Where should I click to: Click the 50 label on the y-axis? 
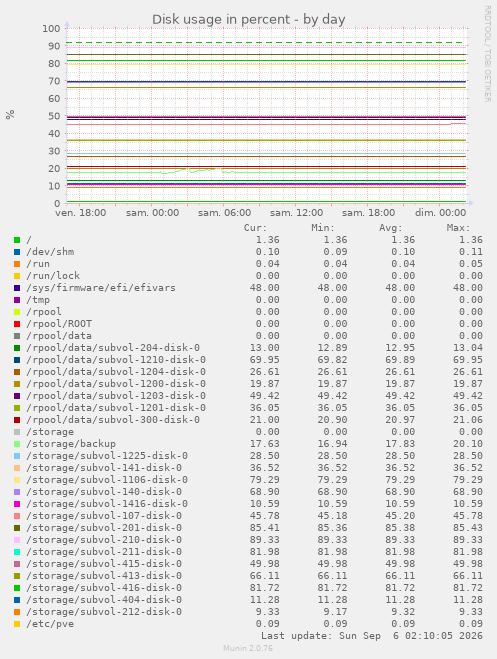(54, 116)
